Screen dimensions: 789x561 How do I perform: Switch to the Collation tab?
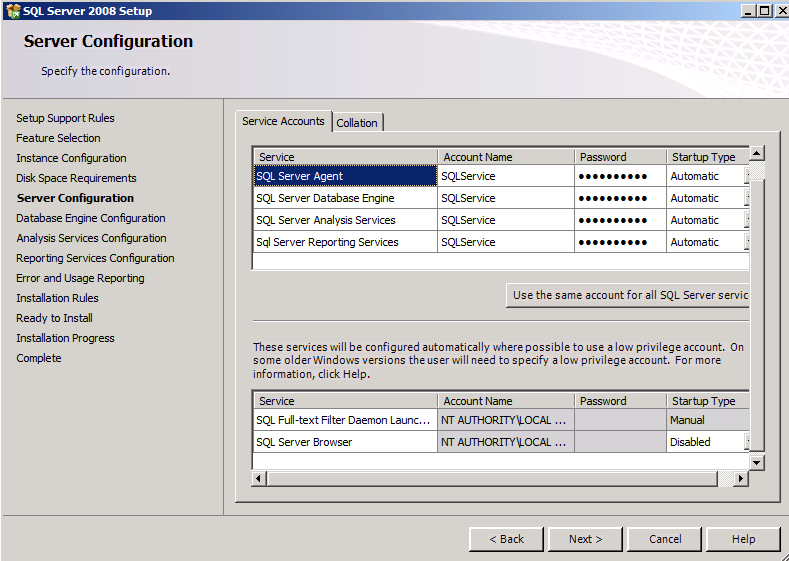357,123
